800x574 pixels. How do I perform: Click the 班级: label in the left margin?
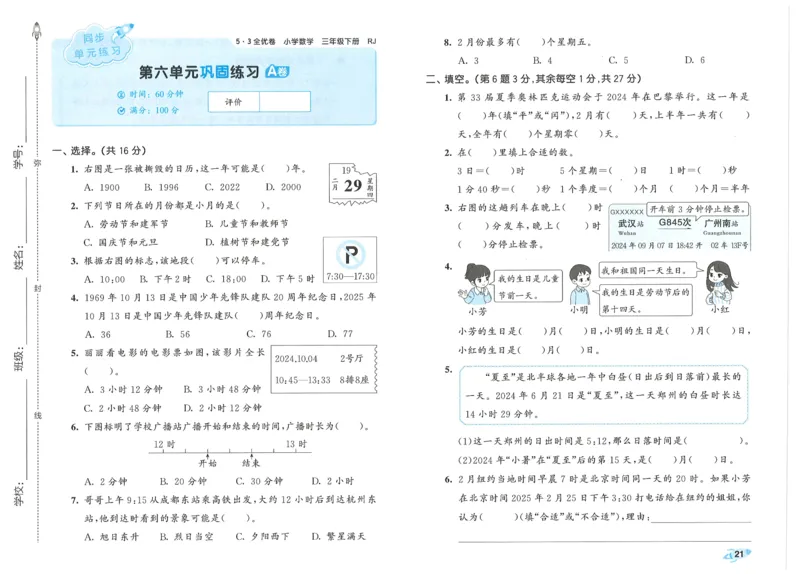coord(18,359)
